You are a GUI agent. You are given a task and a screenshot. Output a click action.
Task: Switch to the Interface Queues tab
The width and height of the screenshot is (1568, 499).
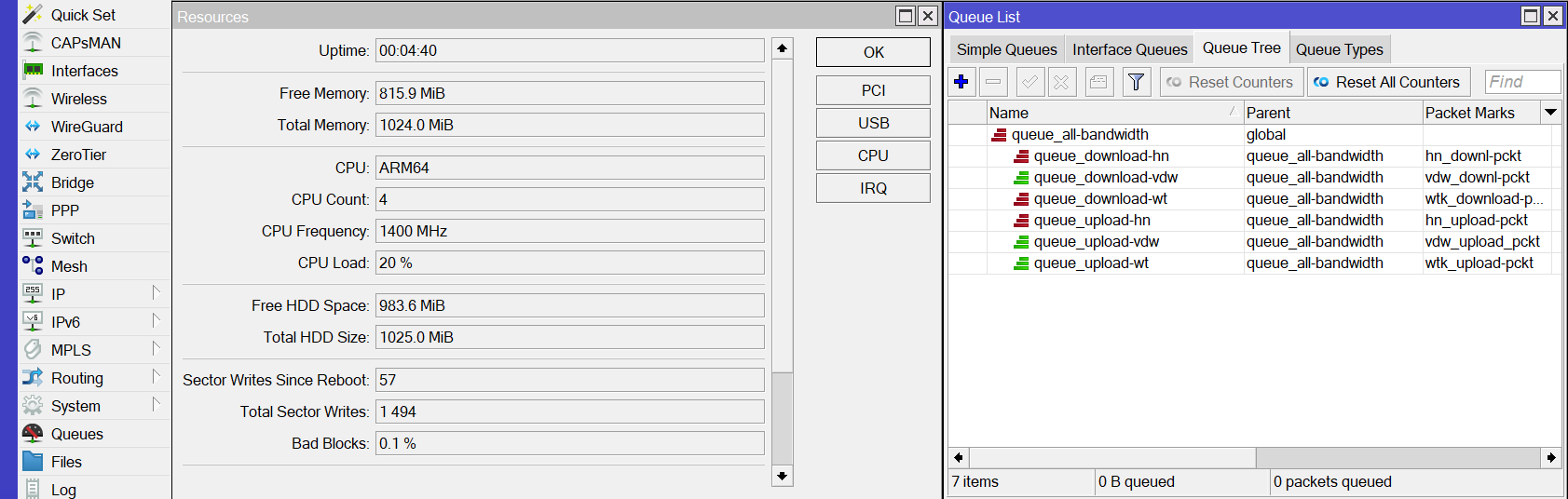1129,49
